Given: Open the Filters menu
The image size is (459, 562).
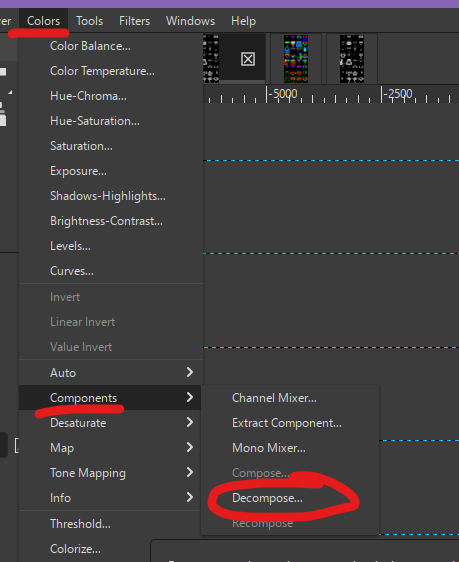Looking at the screenshot, I should tap(134, 21).
